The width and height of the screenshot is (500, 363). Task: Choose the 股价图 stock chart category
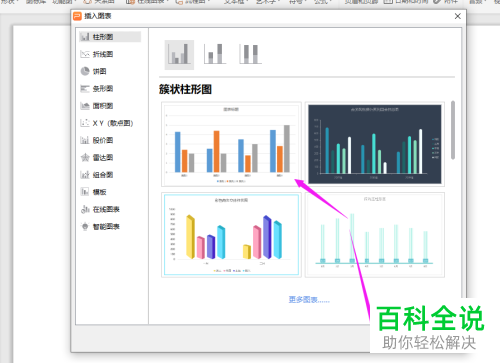[x=97, y=140]
